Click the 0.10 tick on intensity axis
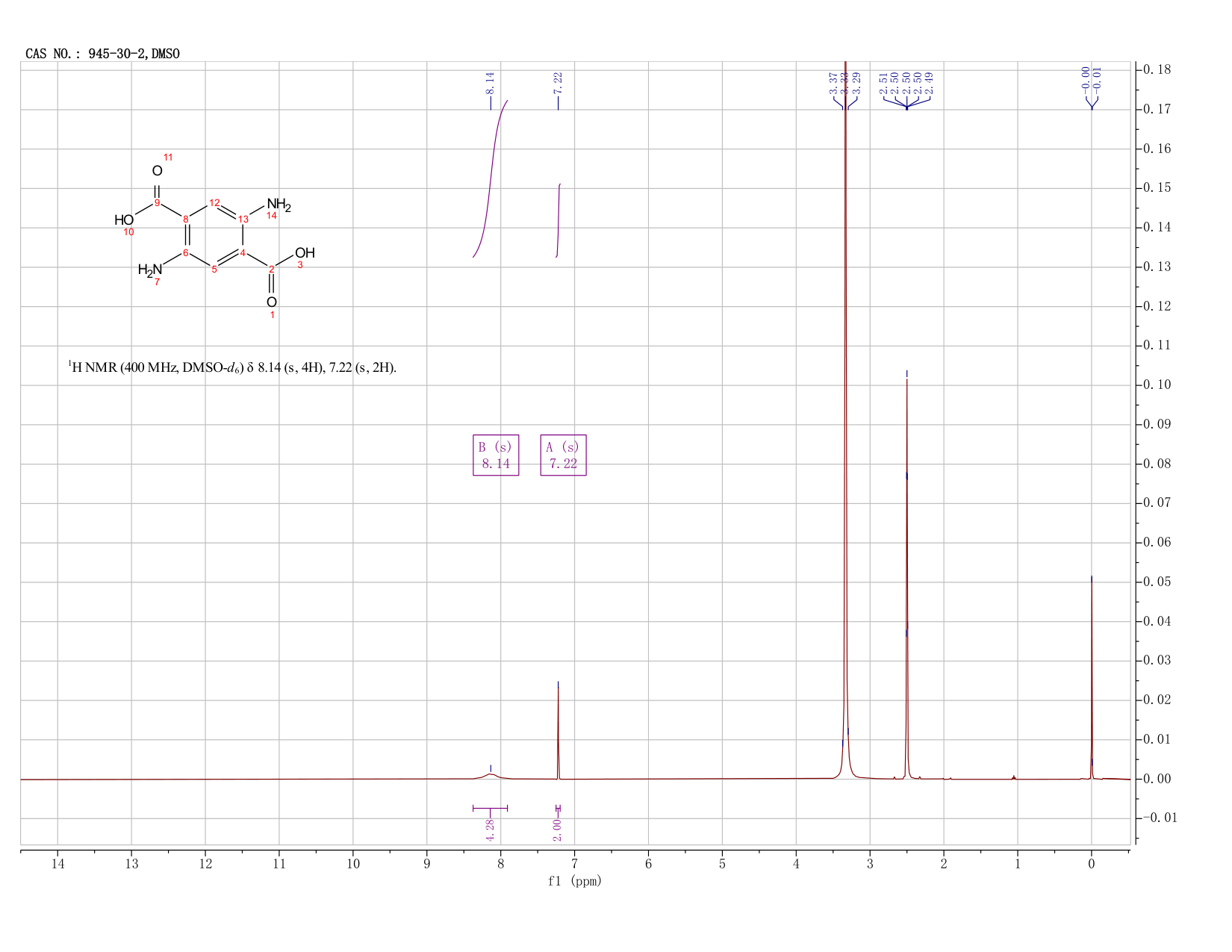The height and width of the screenshot is (952, 1232). [1157, 385]
